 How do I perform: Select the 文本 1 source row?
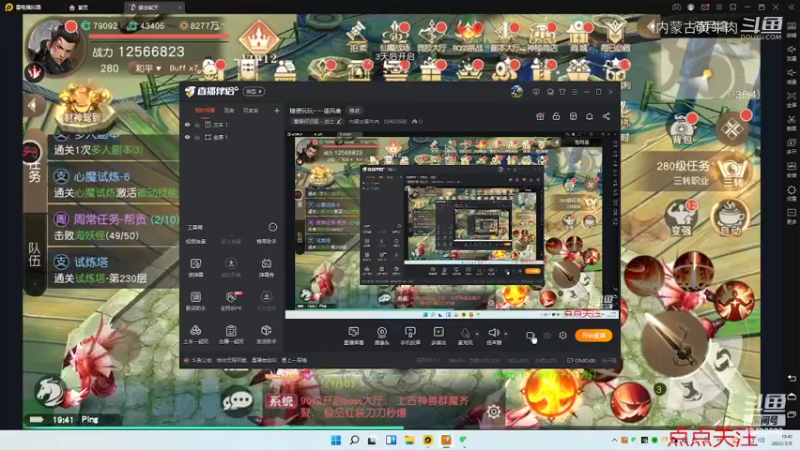[231, 124]
